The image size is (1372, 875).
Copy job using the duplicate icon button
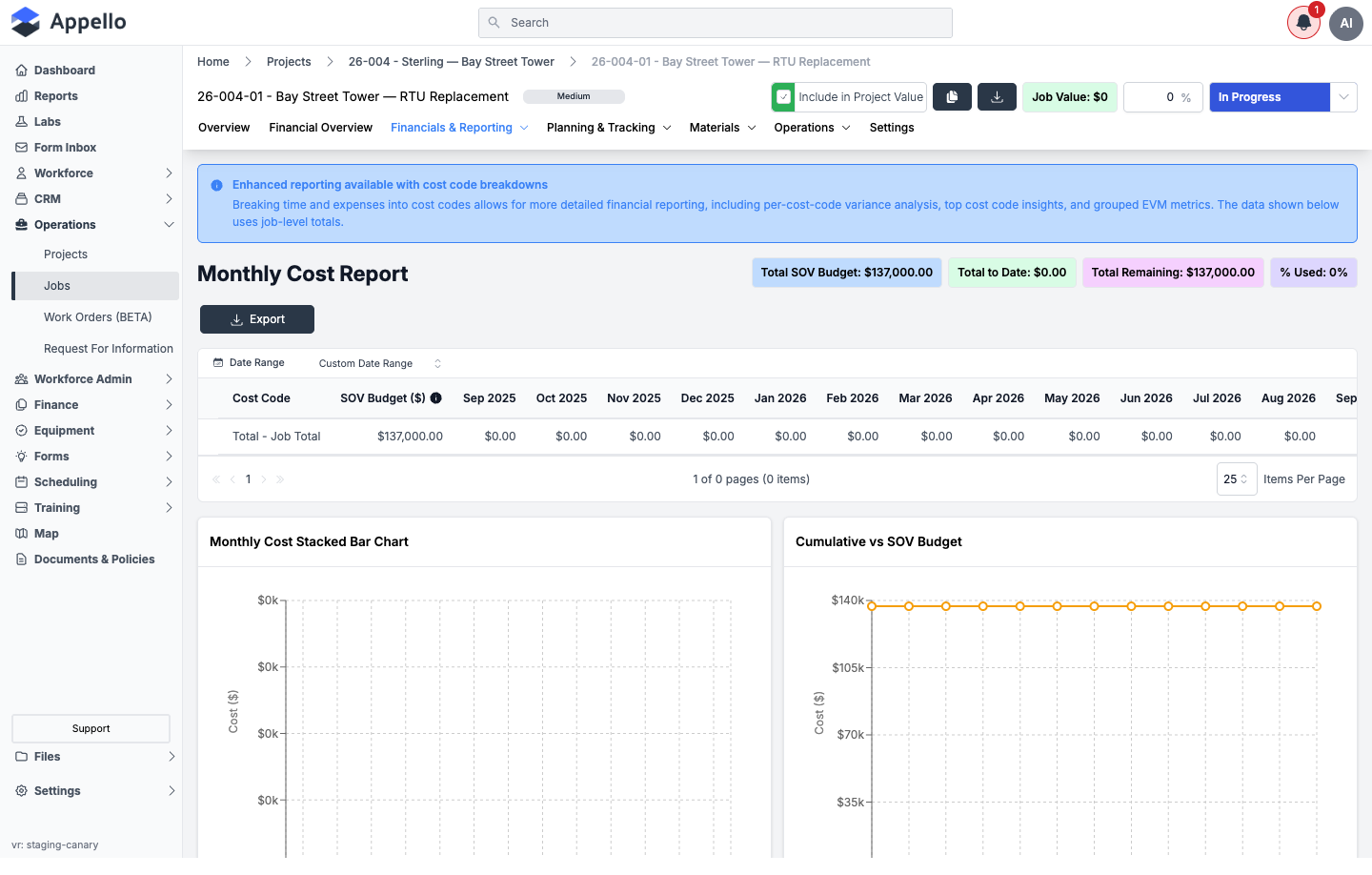pos(952,97)
